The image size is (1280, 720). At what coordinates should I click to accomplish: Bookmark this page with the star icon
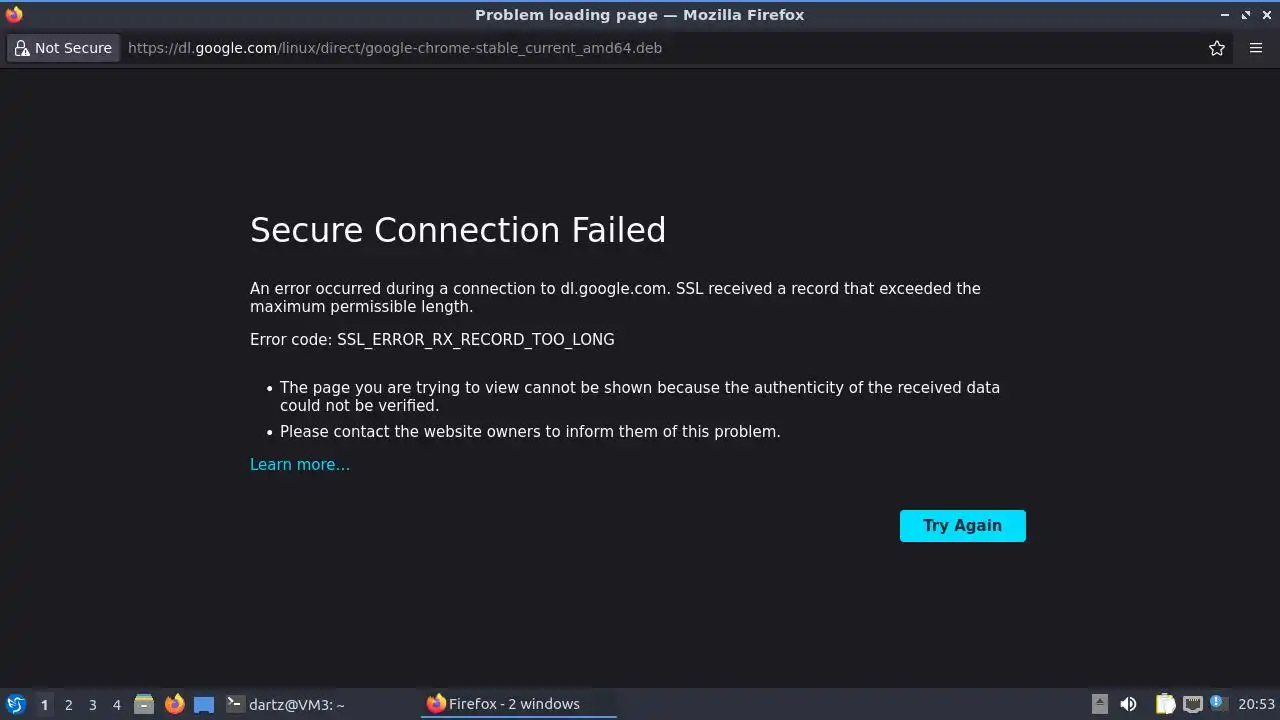pos(1217,48)
